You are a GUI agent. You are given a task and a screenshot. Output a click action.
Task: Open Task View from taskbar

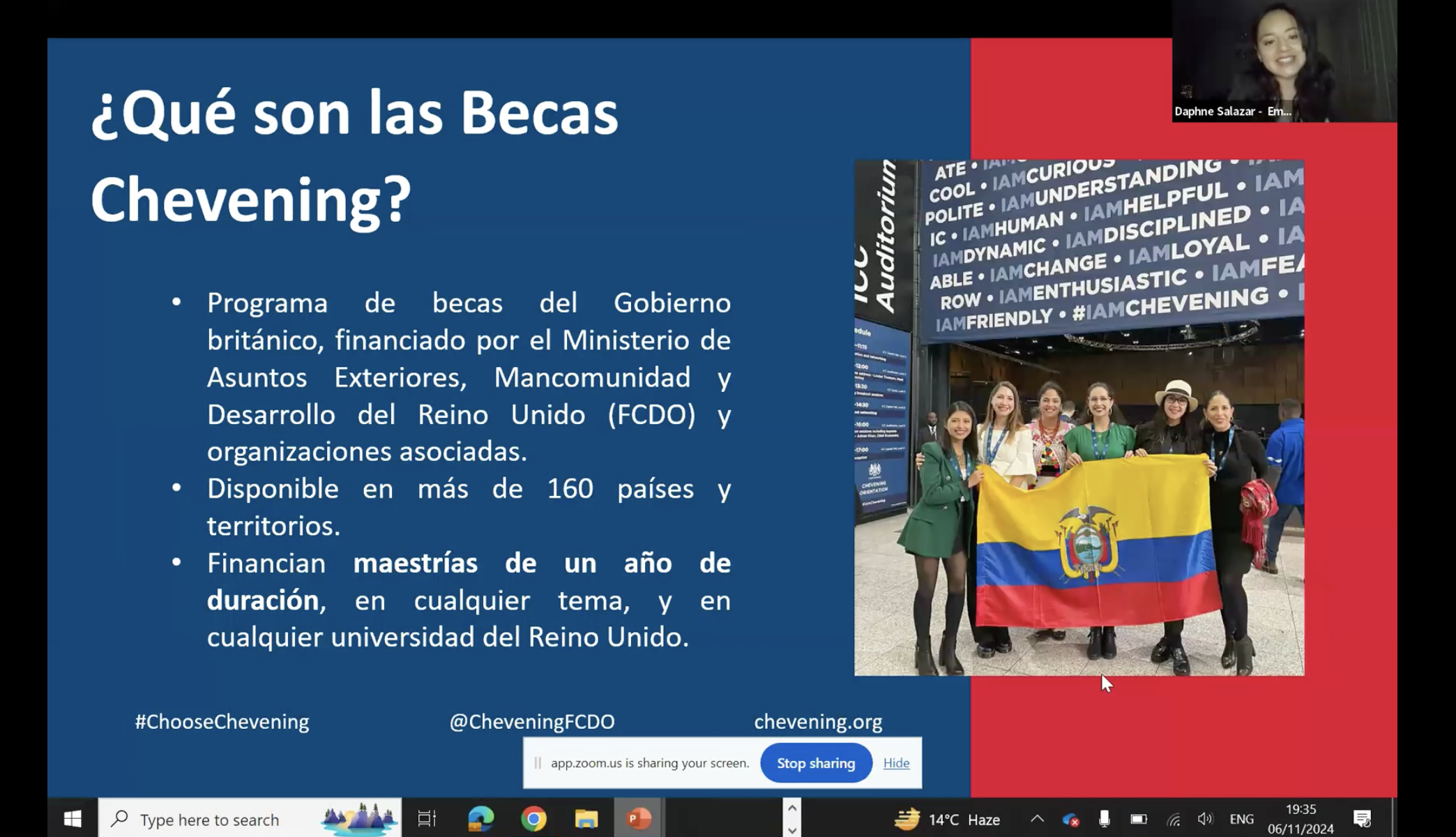click(x=426, y=819)
